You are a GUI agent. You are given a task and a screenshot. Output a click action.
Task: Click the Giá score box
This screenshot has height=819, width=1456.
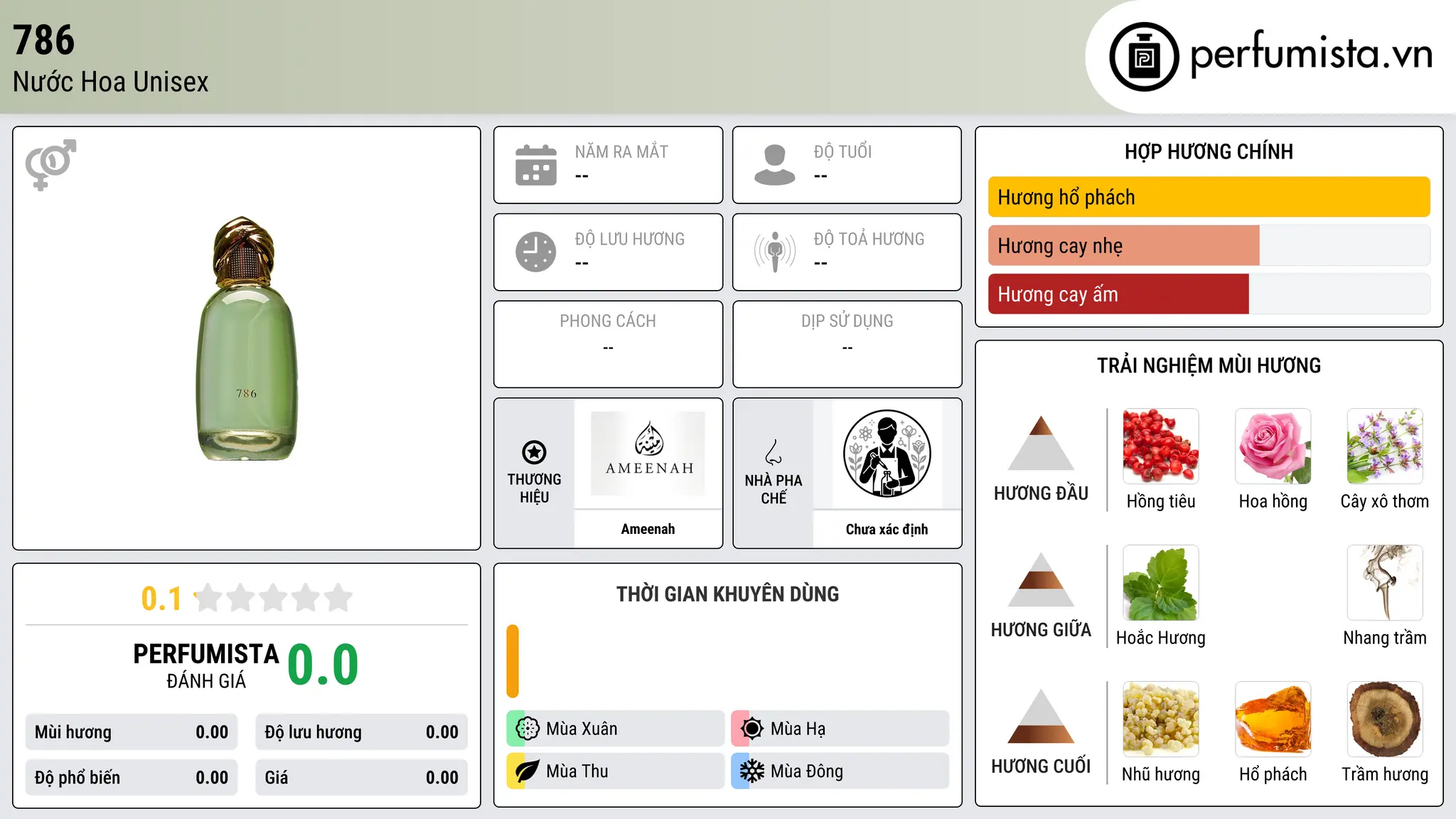pos(362,778)
